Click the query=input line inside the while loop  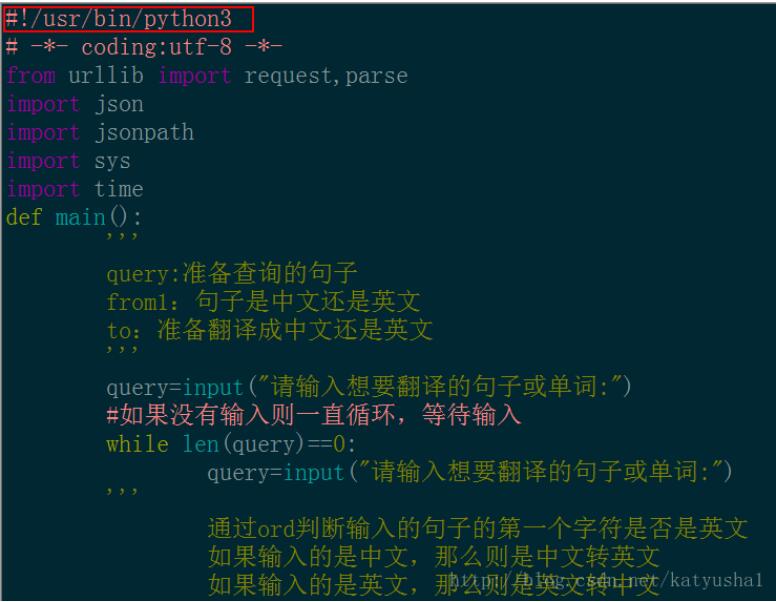tap(470, 472)
